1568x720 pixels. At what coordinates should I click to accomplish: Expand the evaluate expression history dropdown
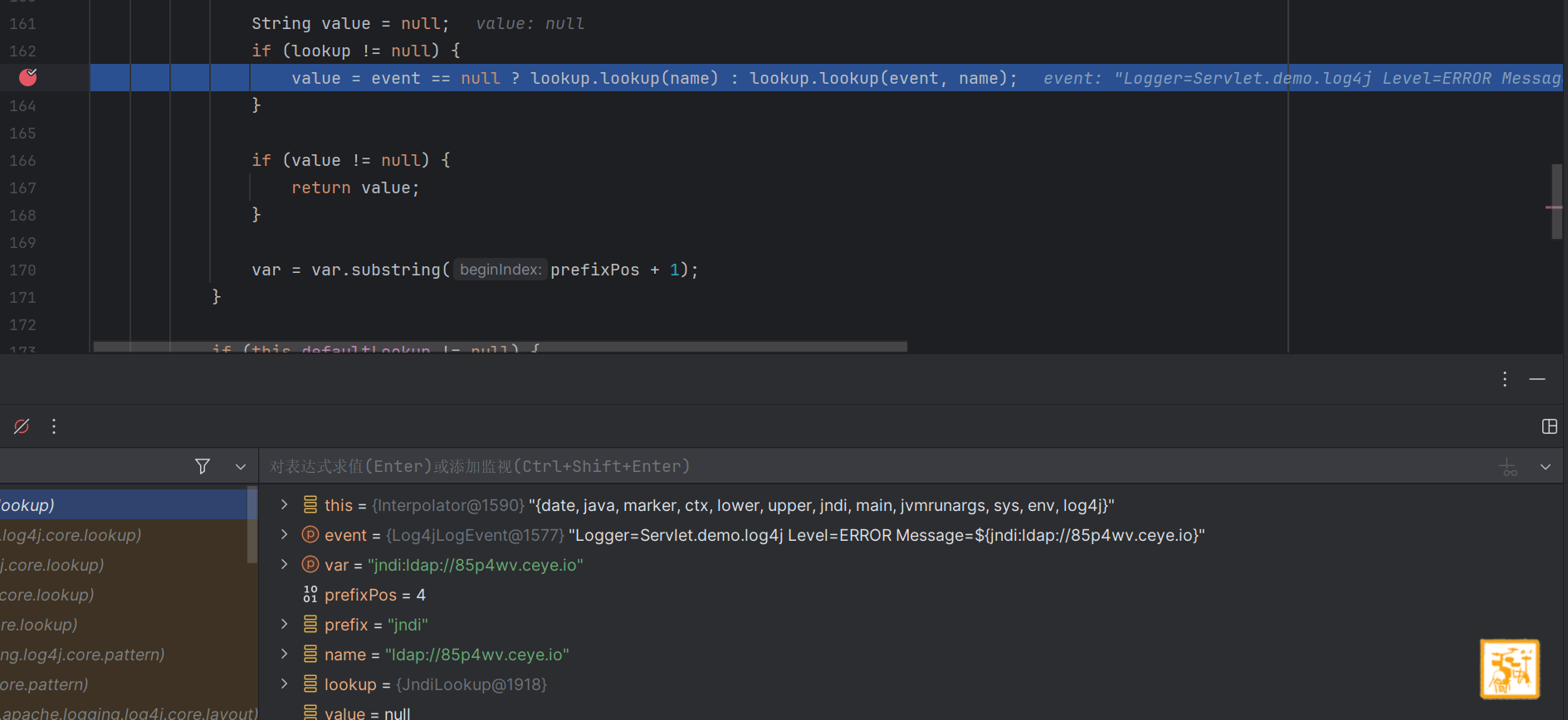pyautogui.click(x=1546, y=467)
